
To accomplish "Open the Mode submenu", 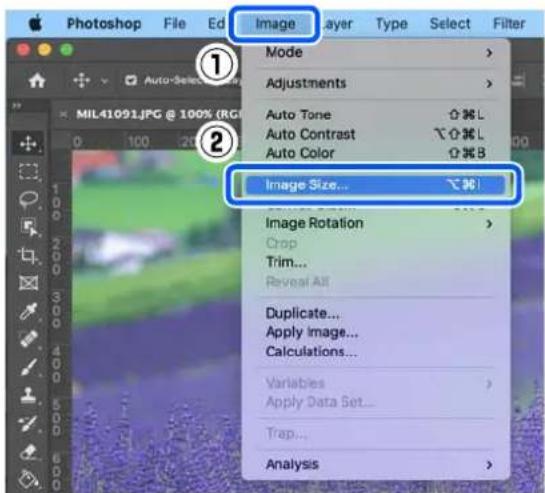I will coord(376,52).
